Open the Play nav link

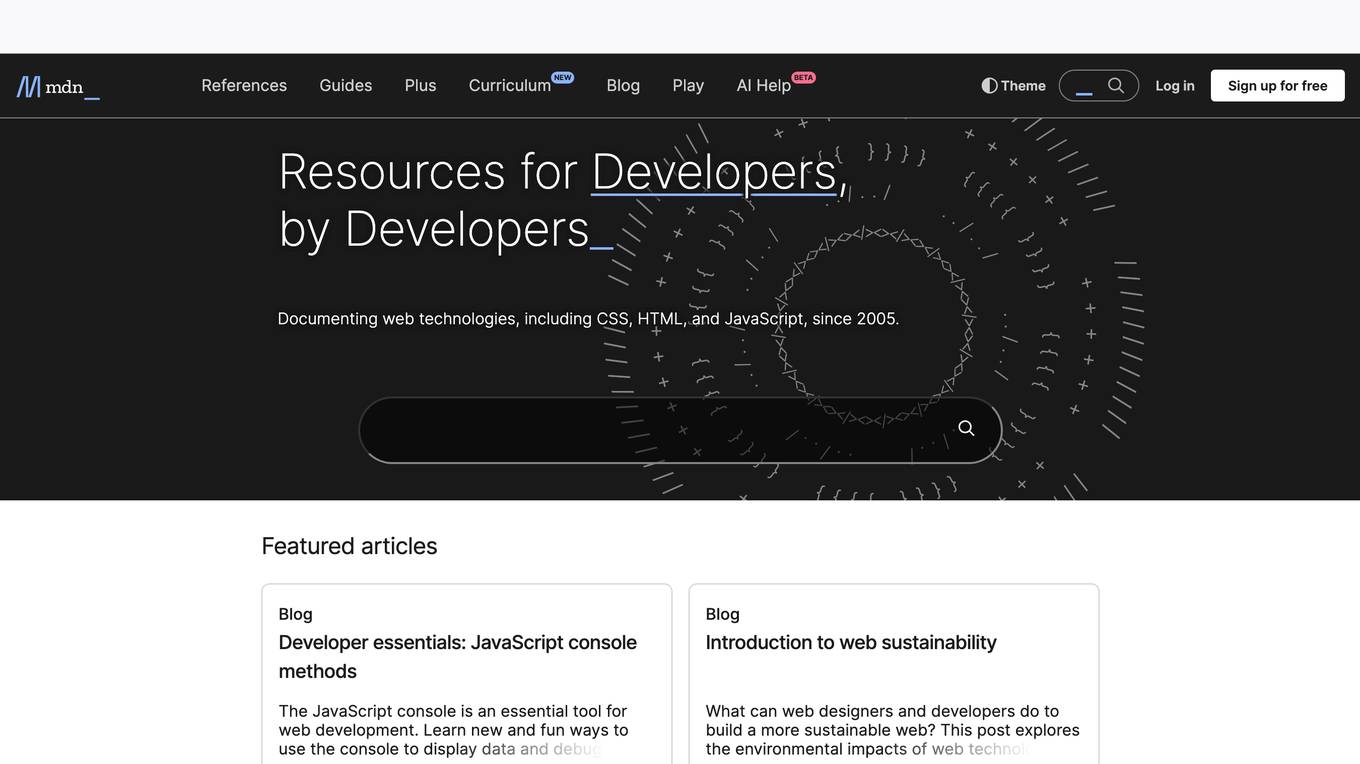[x=688, y=86]
